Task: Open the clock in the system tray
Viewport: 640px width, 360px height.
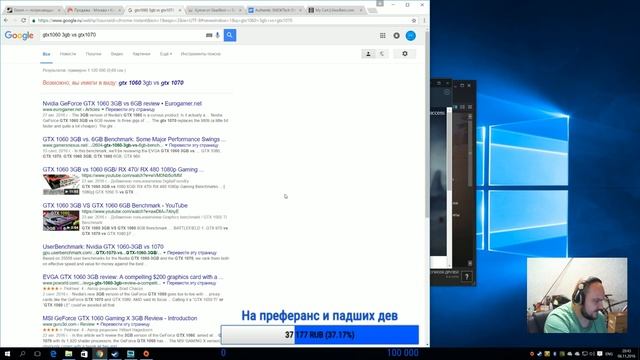Action: [627, 353]
